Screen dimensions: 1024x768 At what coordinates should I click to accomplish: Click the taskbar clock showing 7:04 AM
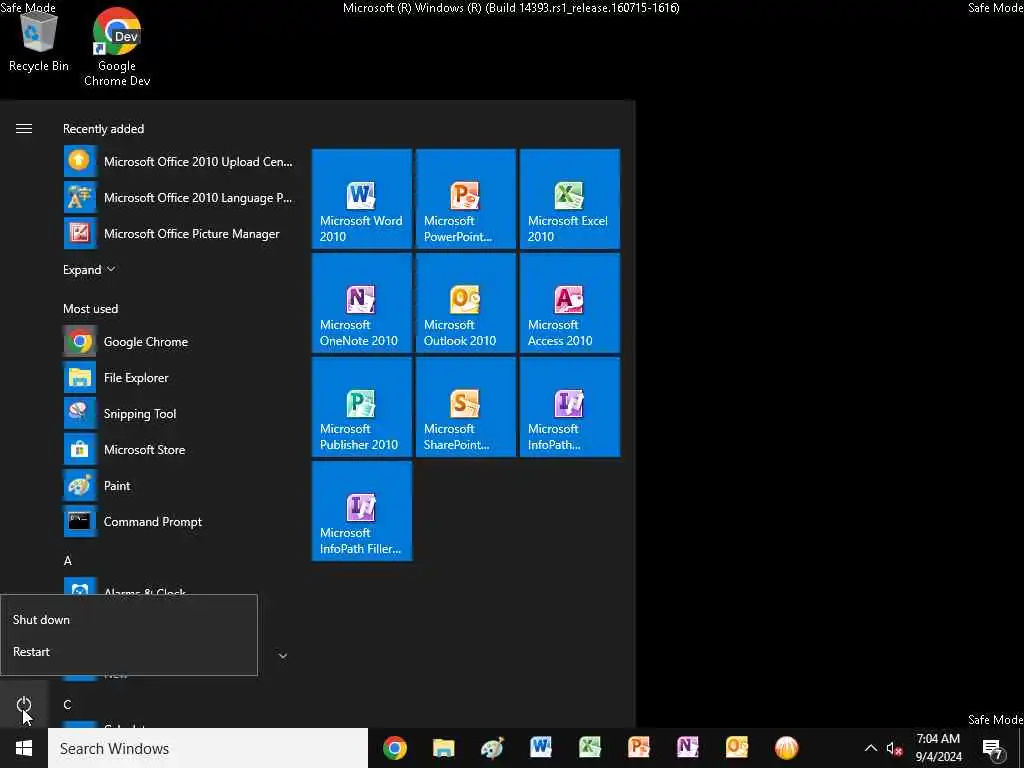coord(938,748)
